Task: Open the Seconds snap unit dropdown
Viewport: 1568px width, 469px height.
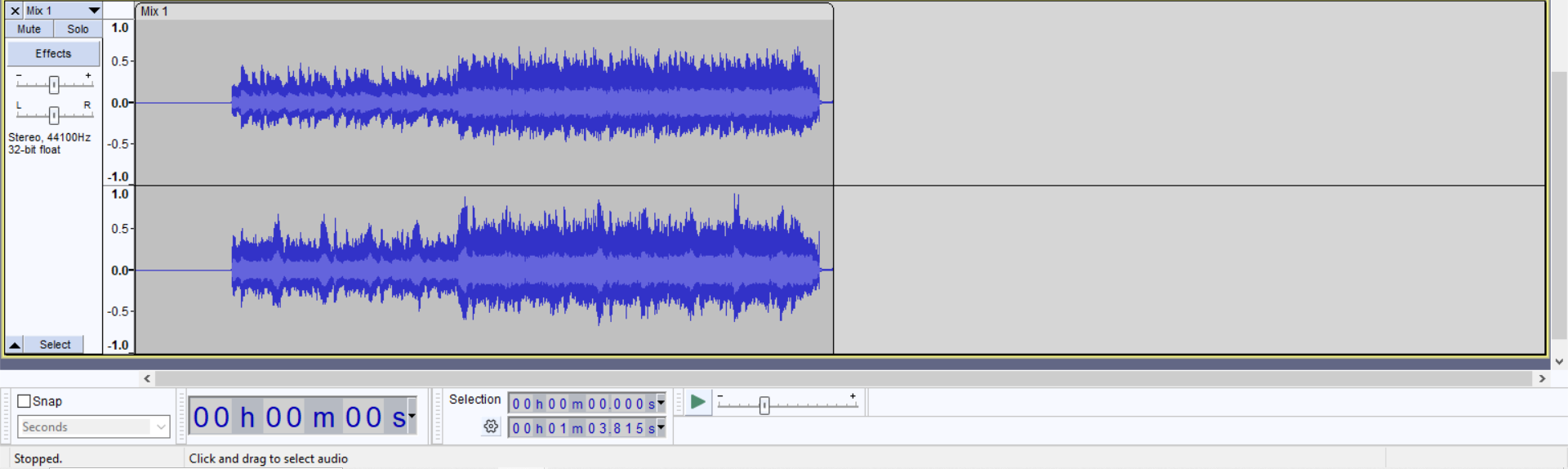Action: pyautogui.click(x=160, y=427)
